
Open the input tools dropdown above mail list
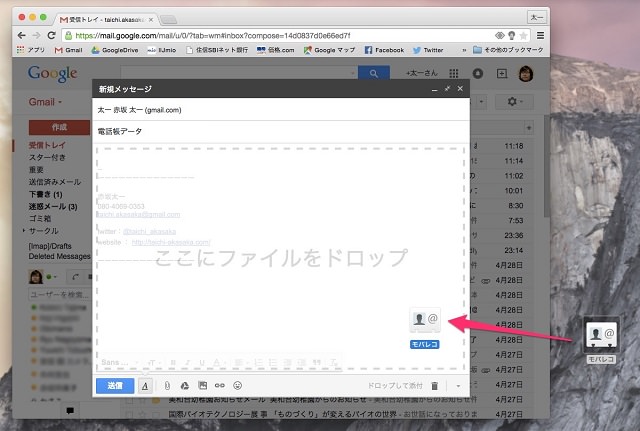pyautogui.click(x=482, y=101)
